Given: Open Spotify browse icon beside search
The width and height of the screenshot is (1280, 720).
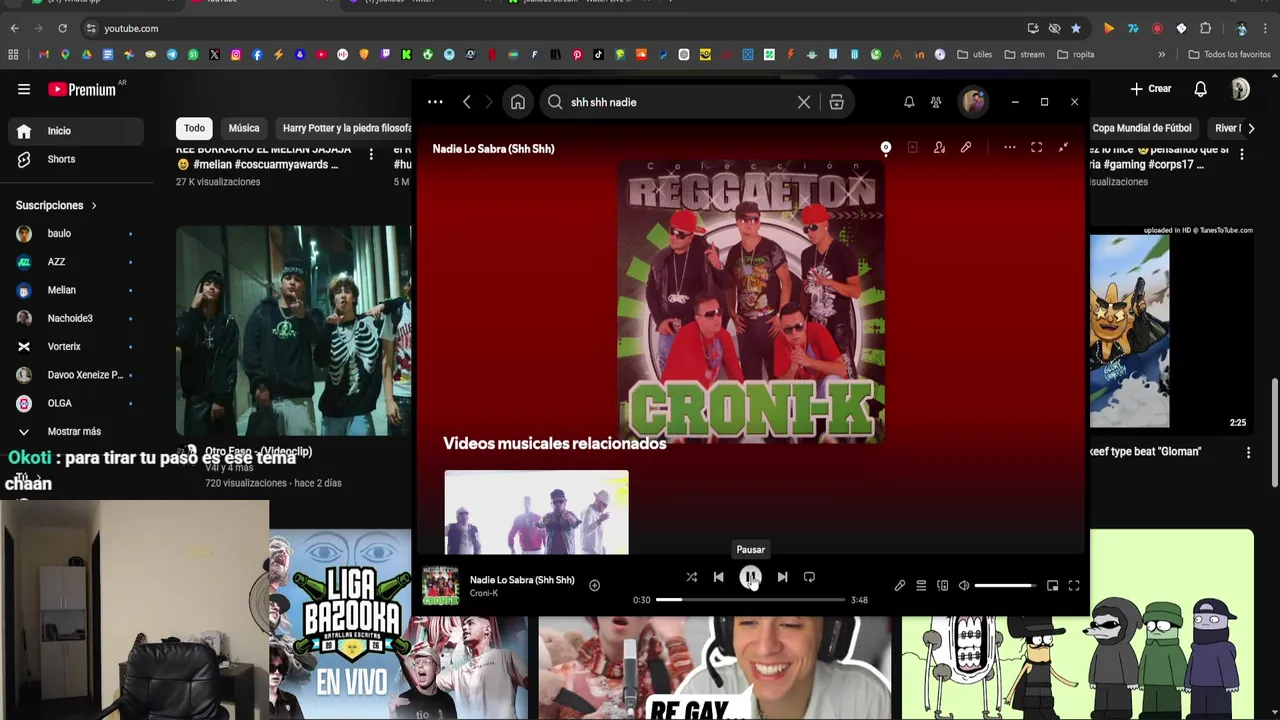Looking at the screenshot, I should pyautogui.click(x=837, y=102).
